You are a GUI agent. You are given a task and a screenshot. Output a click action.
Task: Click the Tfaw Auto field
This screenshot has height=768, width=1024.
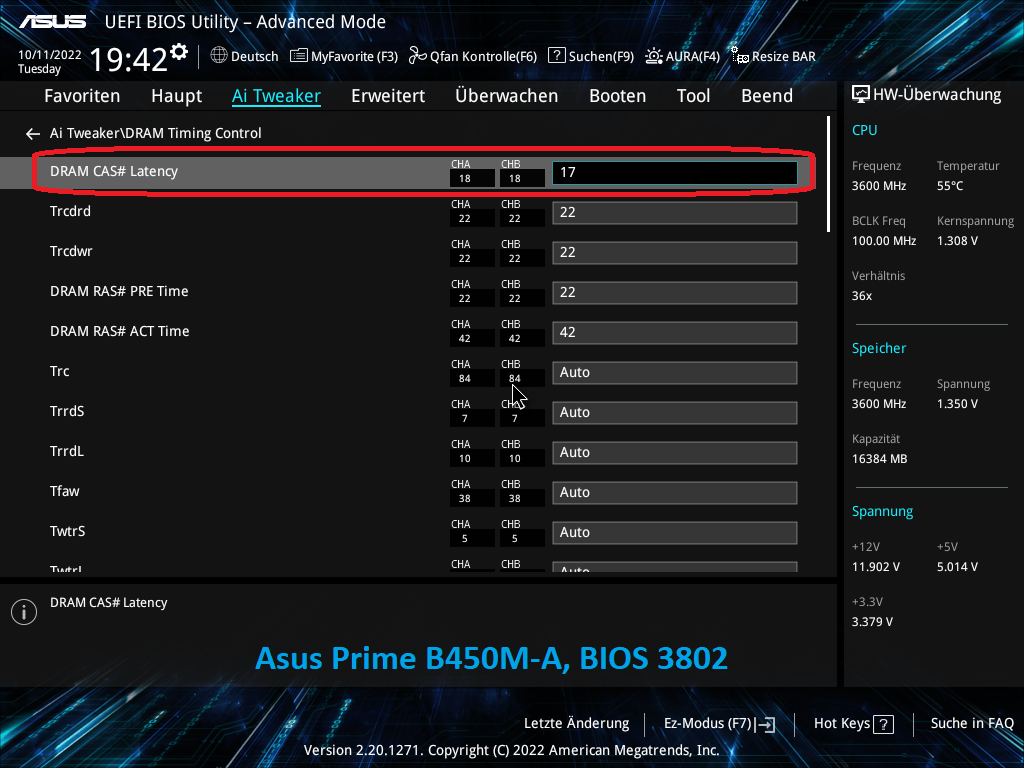[x=675, y=492]
